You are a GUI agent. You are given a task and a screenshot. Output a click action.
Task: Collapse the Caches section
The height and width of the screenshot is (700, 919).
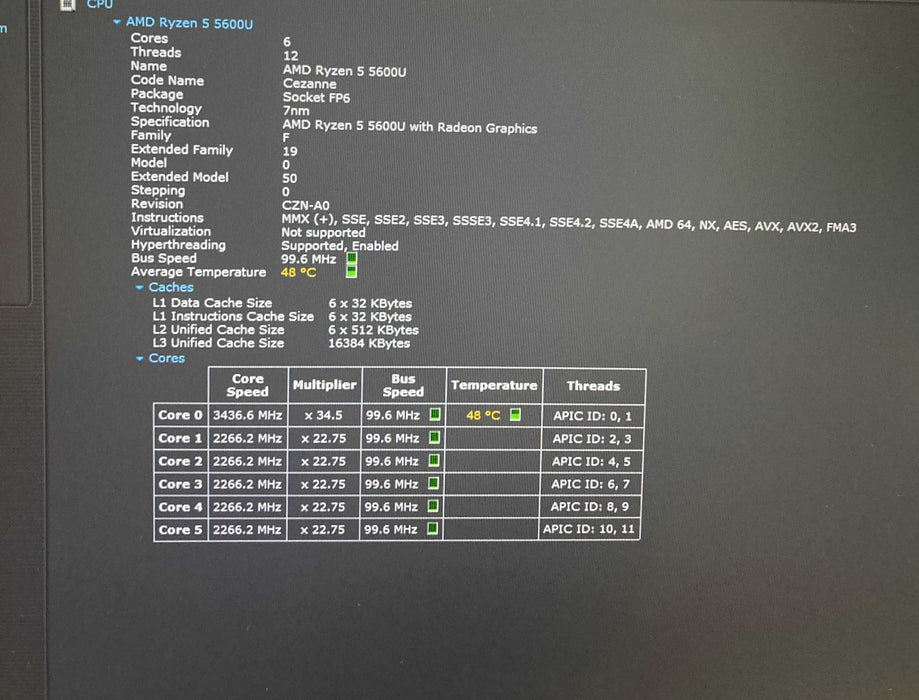140,288
